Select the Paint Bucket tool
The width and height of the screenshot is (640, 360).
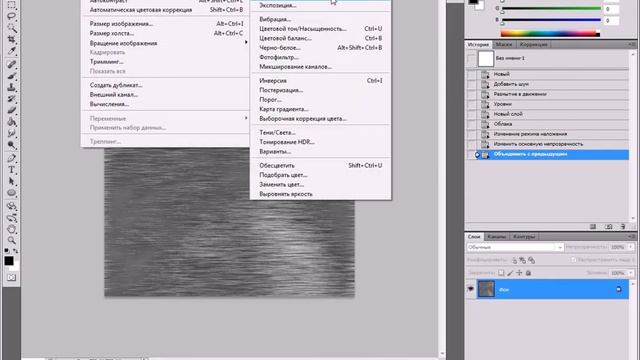pyautogui.click(x=11, y=122)
